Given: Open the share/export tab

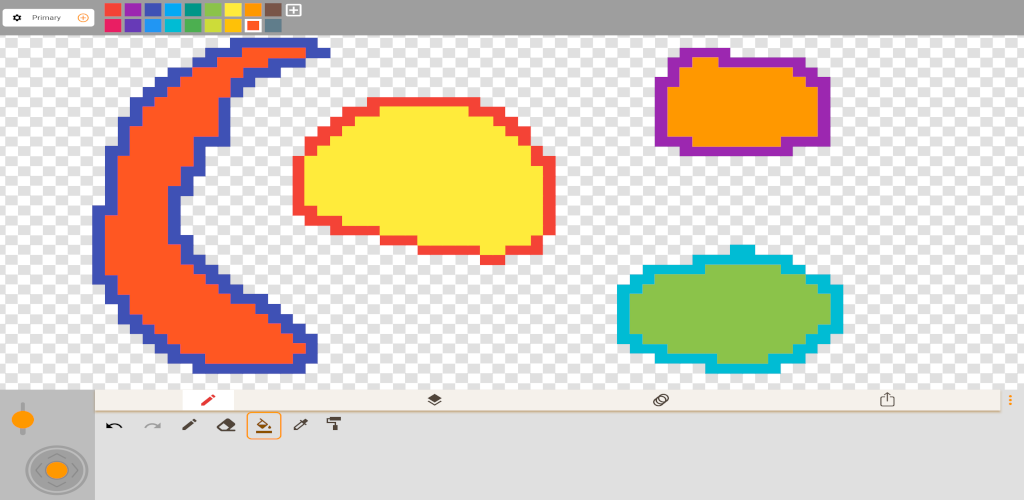Looking at the screenshot, I should point(887,399).
